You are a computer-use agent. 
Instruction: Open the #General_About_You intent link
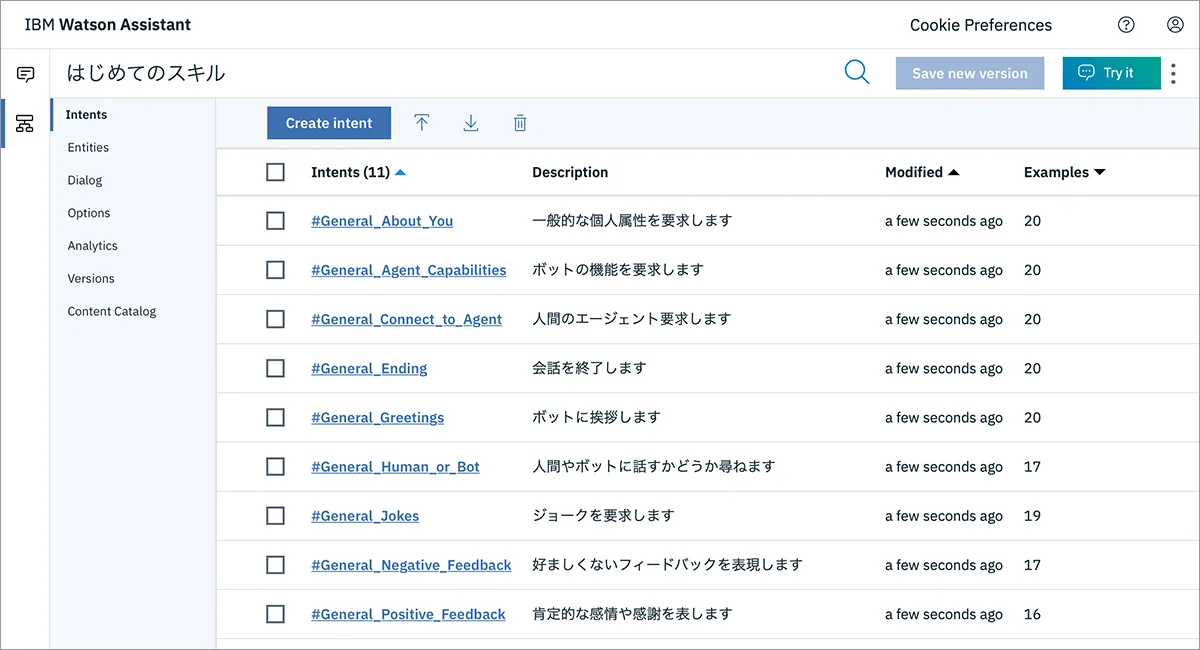click(382, 221)
